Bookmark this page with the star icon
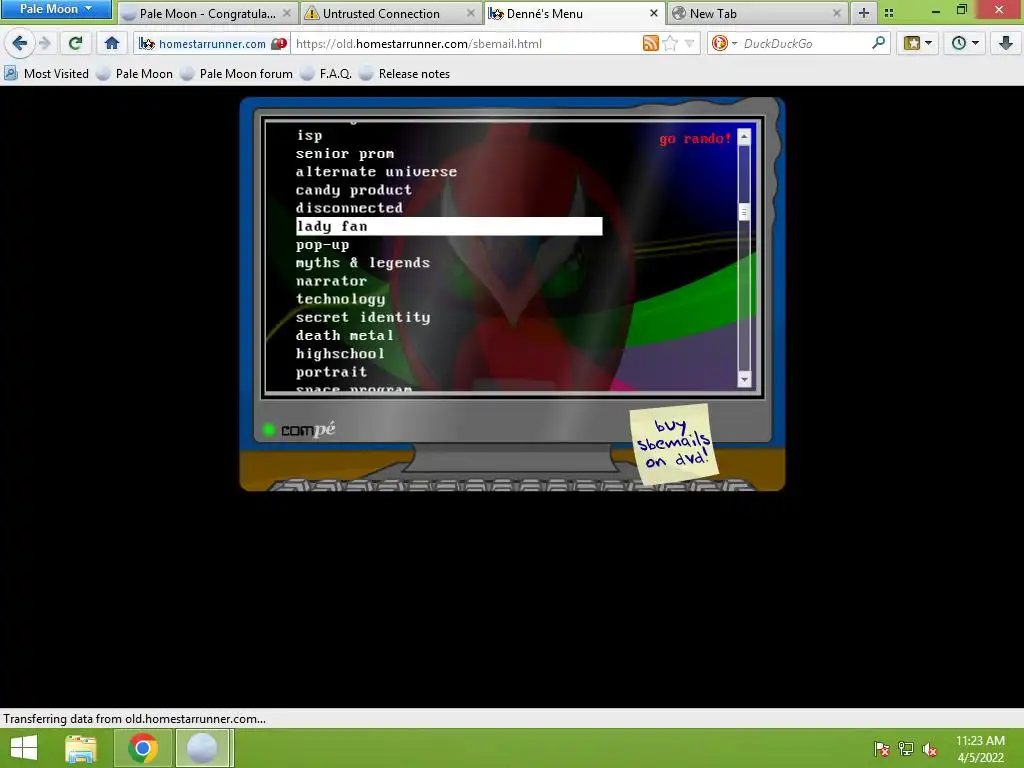The image size is (1024, 768). click(670, 44)
